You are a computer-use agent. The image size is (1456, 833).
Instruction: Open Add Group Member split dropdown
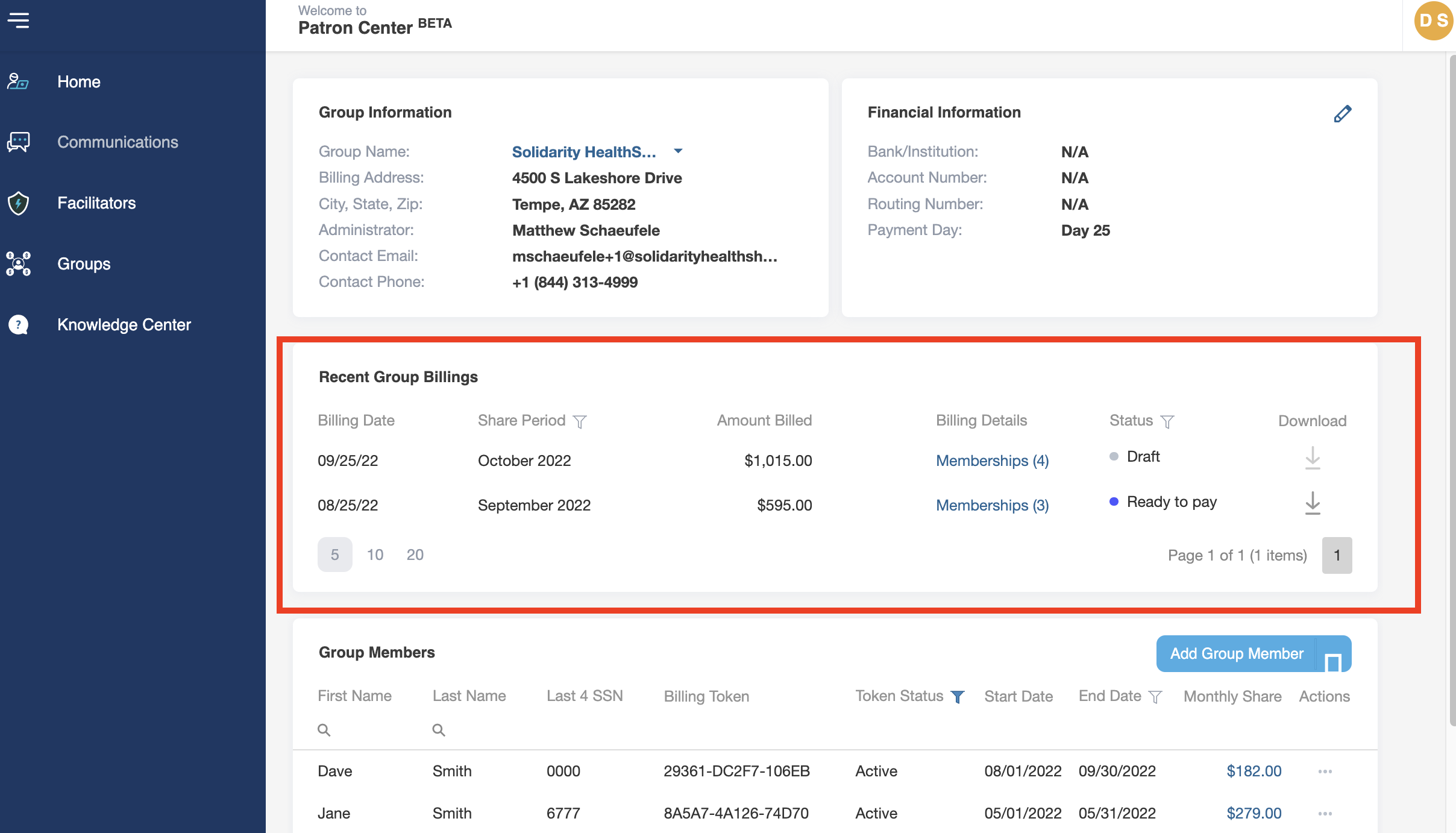(x=1333, y=655)
